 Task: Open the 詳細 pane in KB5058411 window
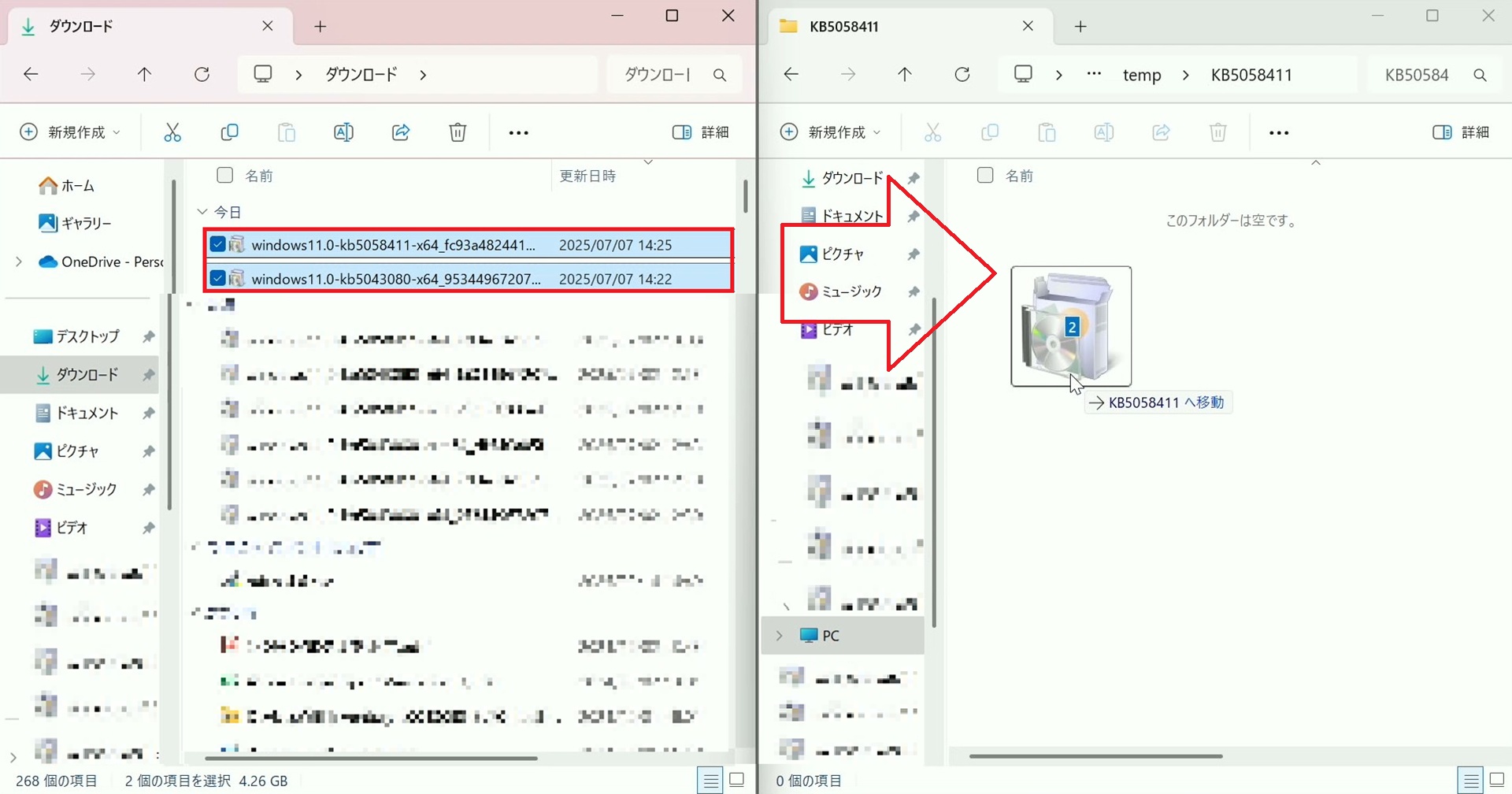pos(1461,132)
